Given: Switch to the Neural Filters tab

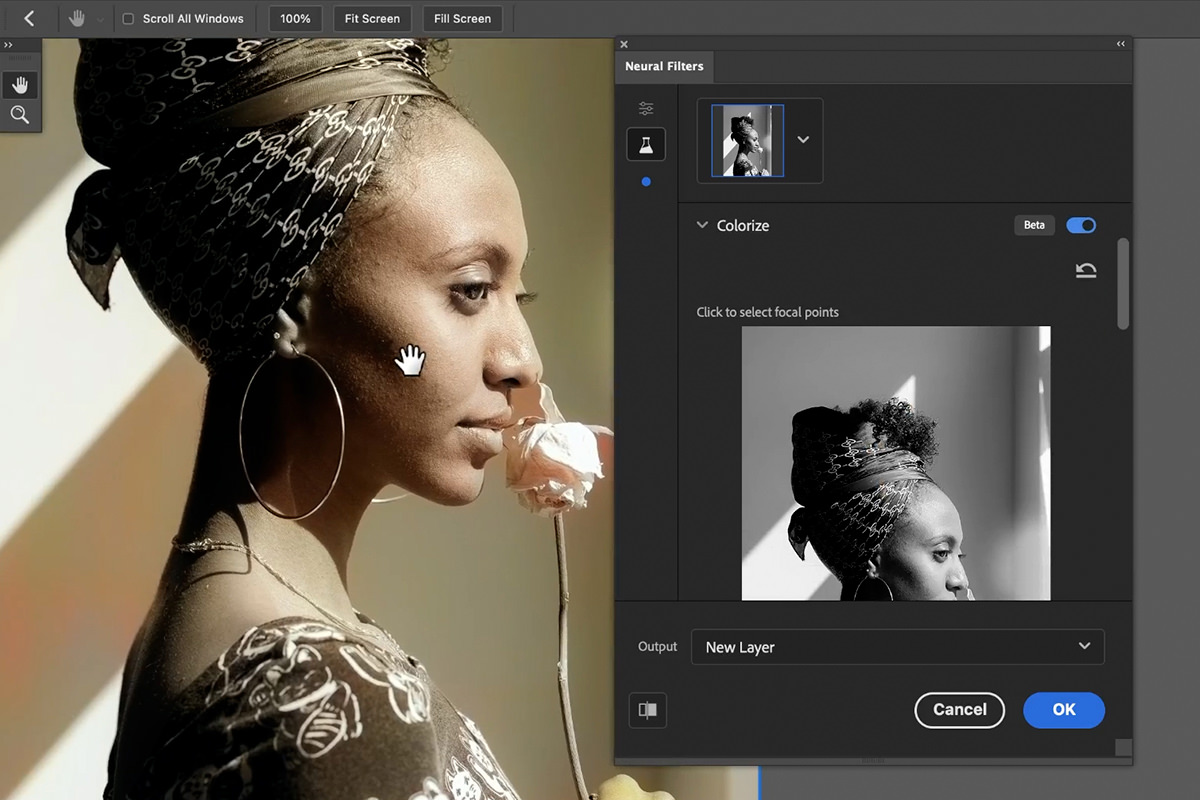Looking at the screenshot, I should coord(664,66).
